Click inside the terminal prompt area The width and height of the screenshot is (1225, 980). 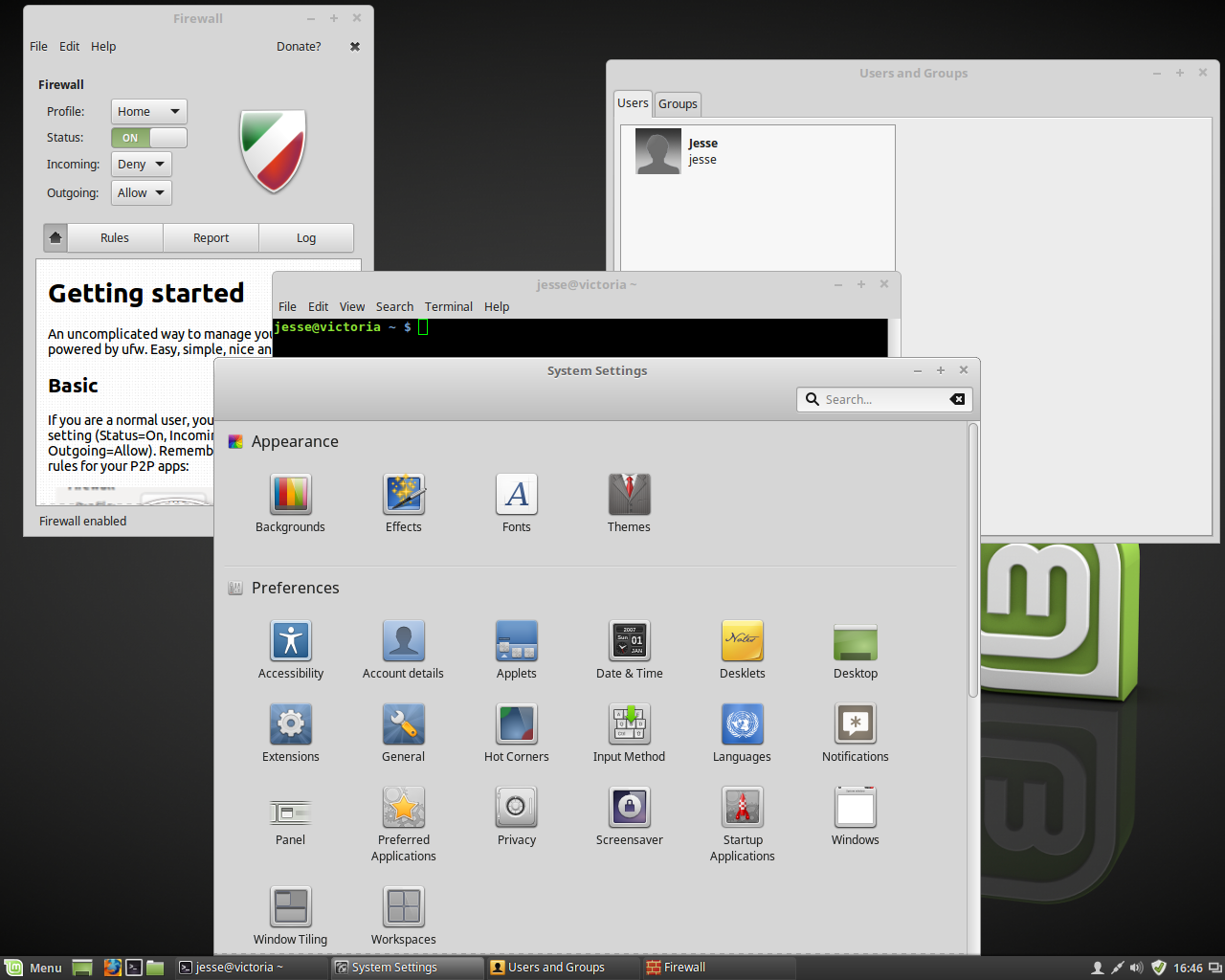580,338
